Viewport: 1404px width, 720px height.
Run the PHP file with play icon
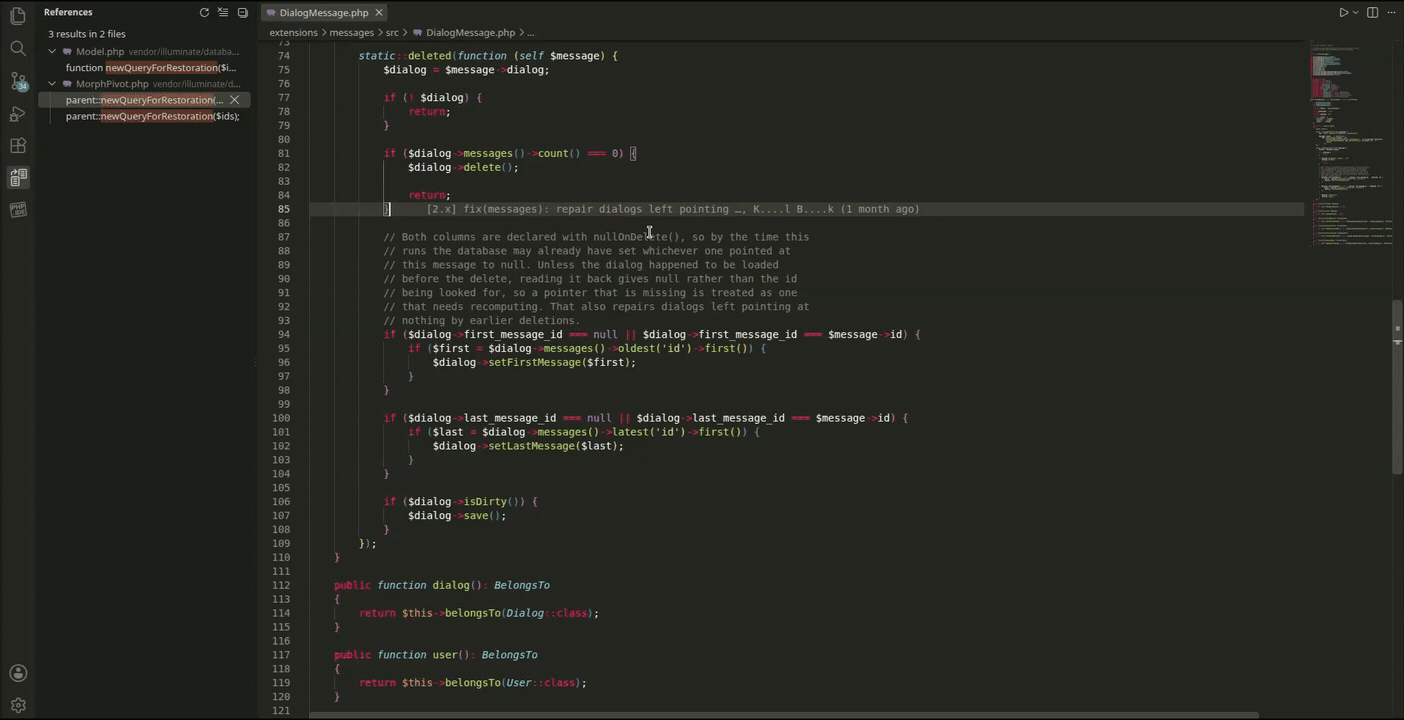click(x=1343, y=12)
